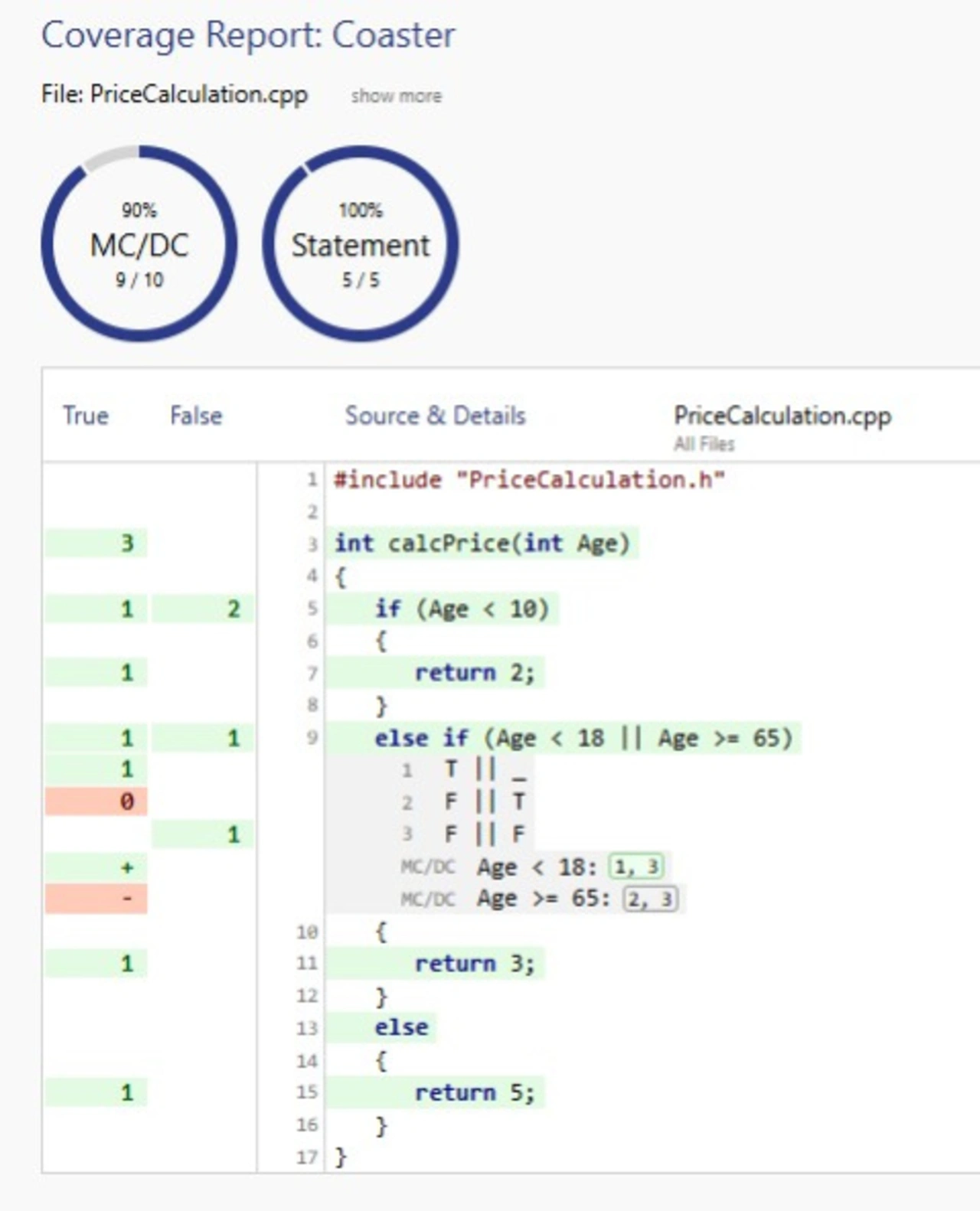Click the red uncovered '0' count cell
This screenshot has height=1211, width=980.
coord(96,801)
